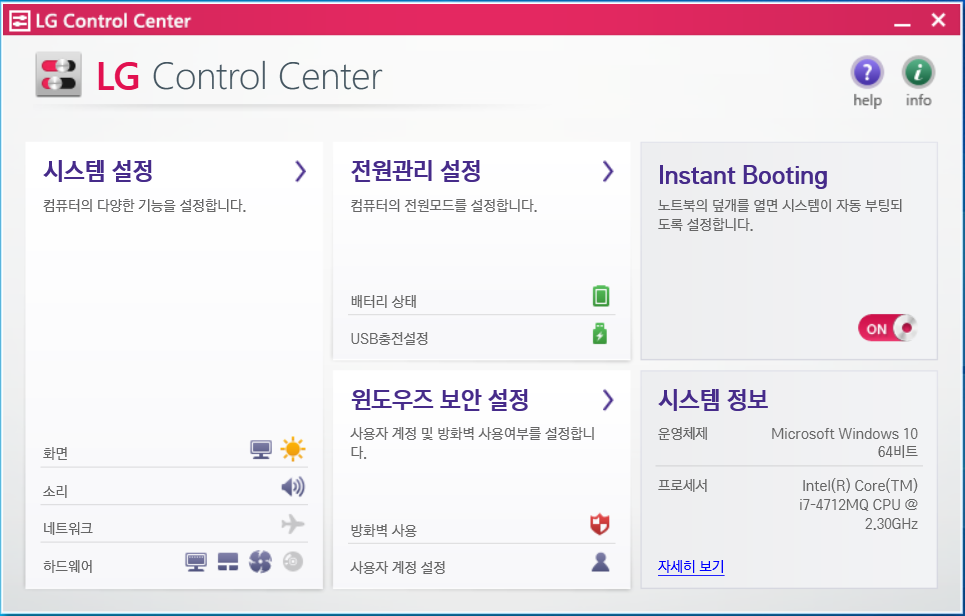The height and width of the screenshot is (616, 965).
Task: Click the LG Control Center logo icon
Action: pyautogui.click(x=58, y=74)
